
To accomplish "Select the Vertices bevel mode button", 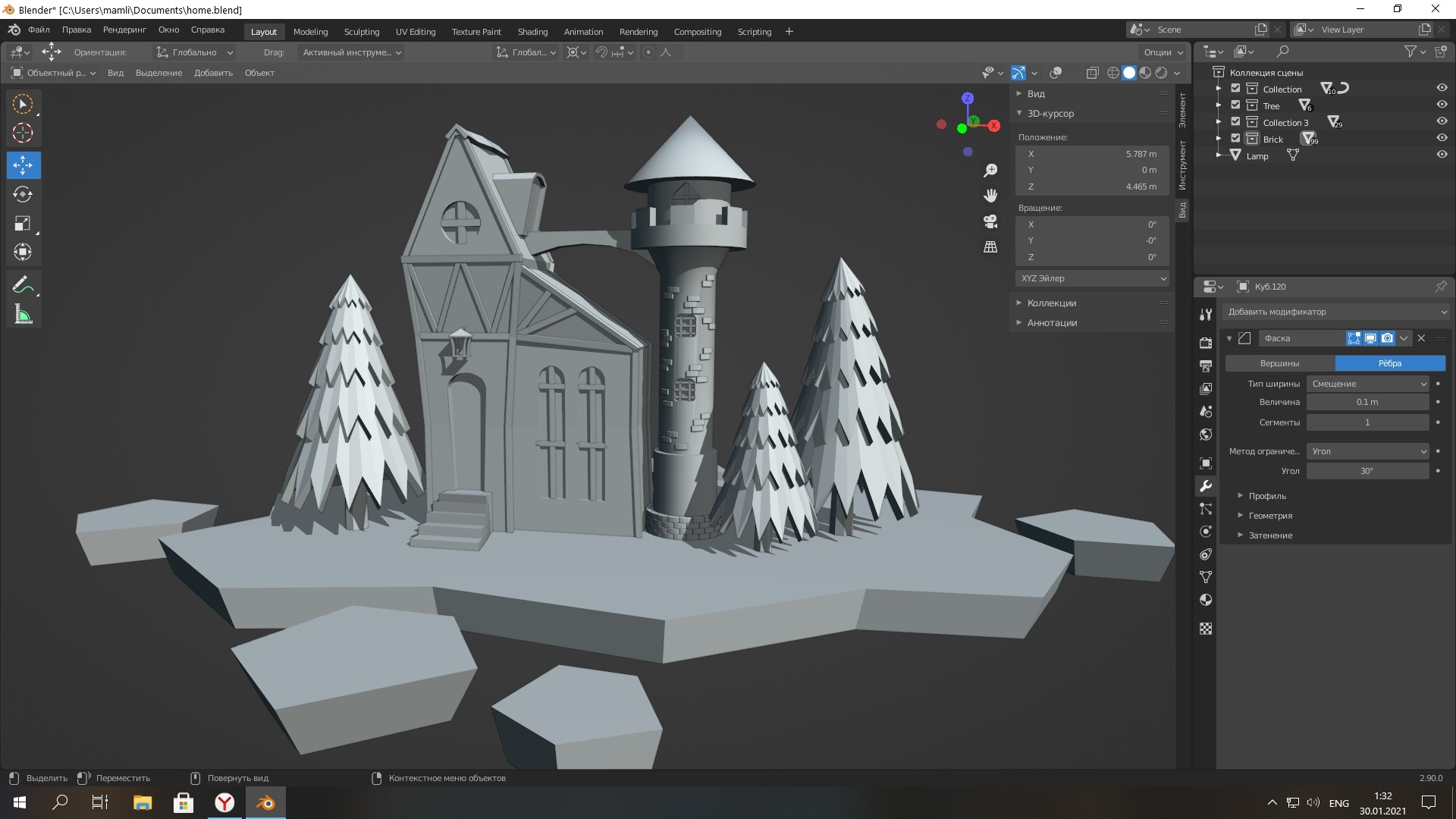I will click(x=1279, y=363).
